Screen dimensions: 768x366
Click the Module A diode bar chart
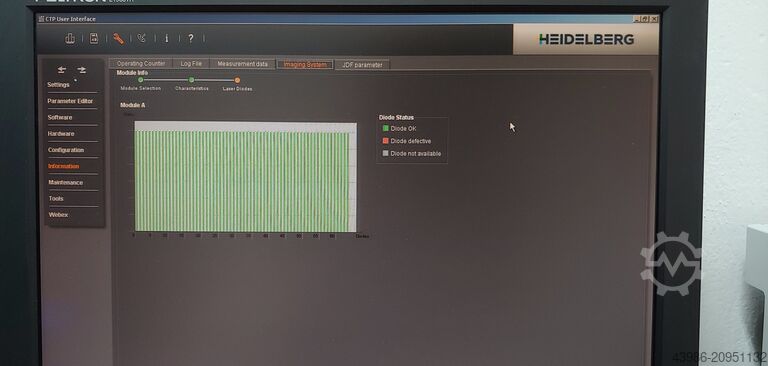[x=245, y=176]
